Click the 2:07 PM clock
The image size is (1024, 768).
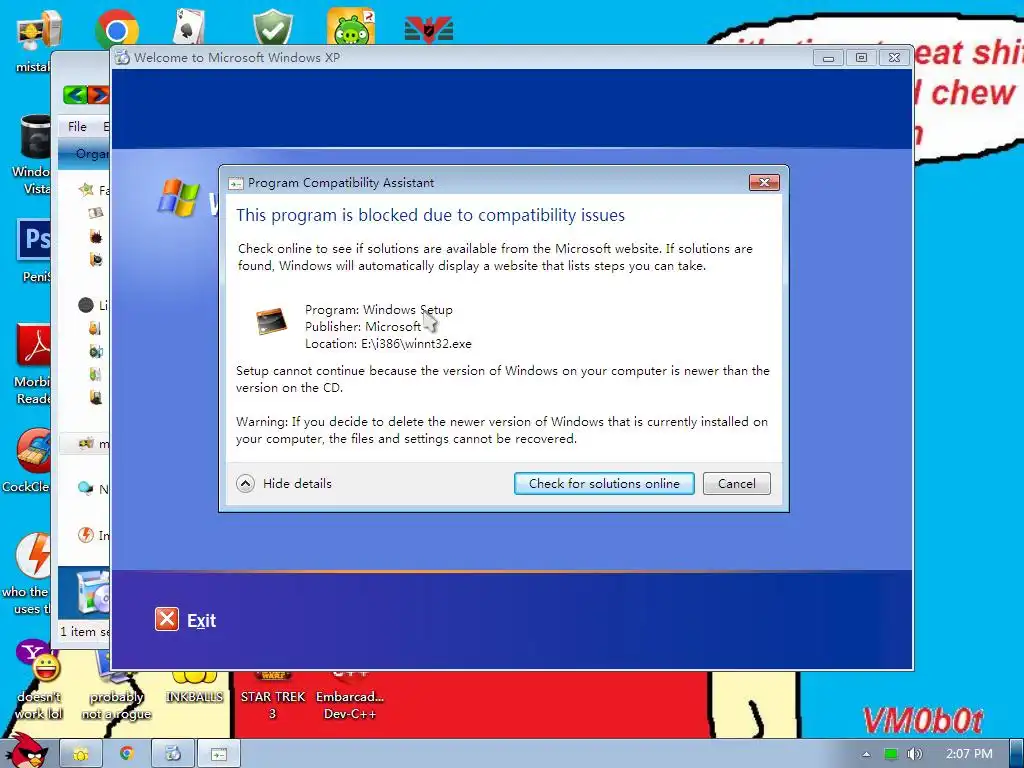tap(969, 754)
